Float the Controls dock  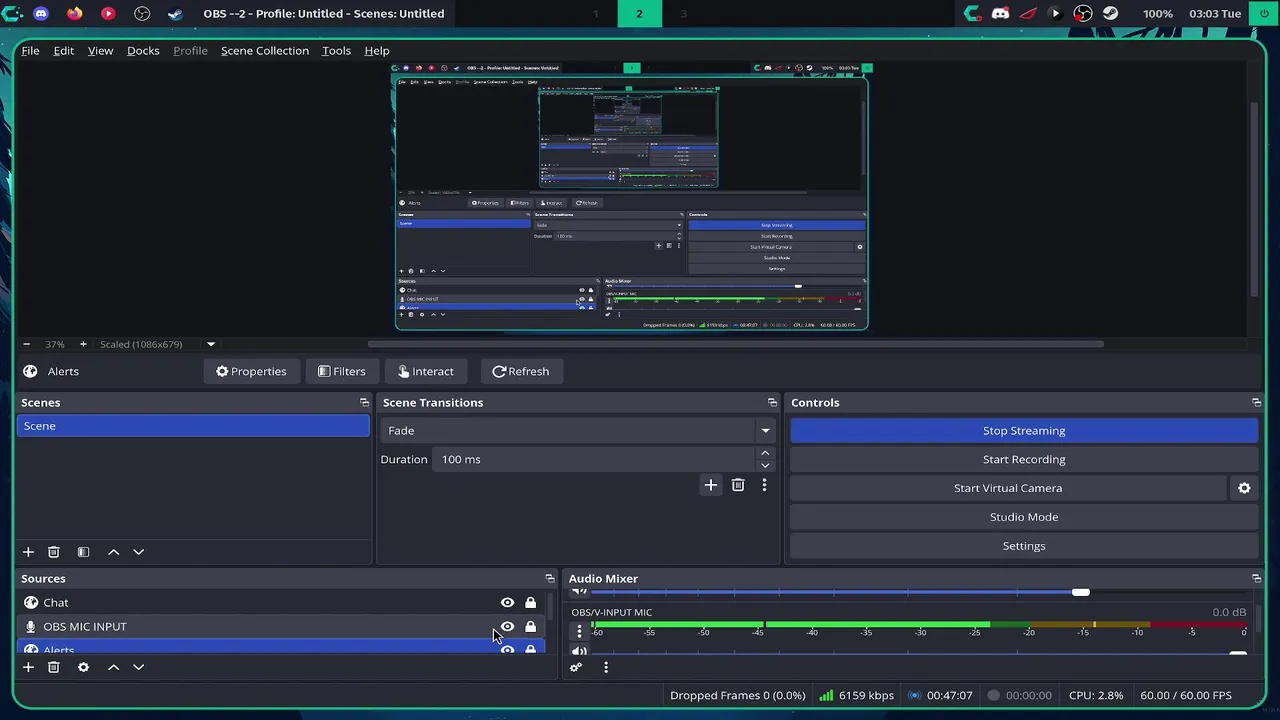[1256, 403]
